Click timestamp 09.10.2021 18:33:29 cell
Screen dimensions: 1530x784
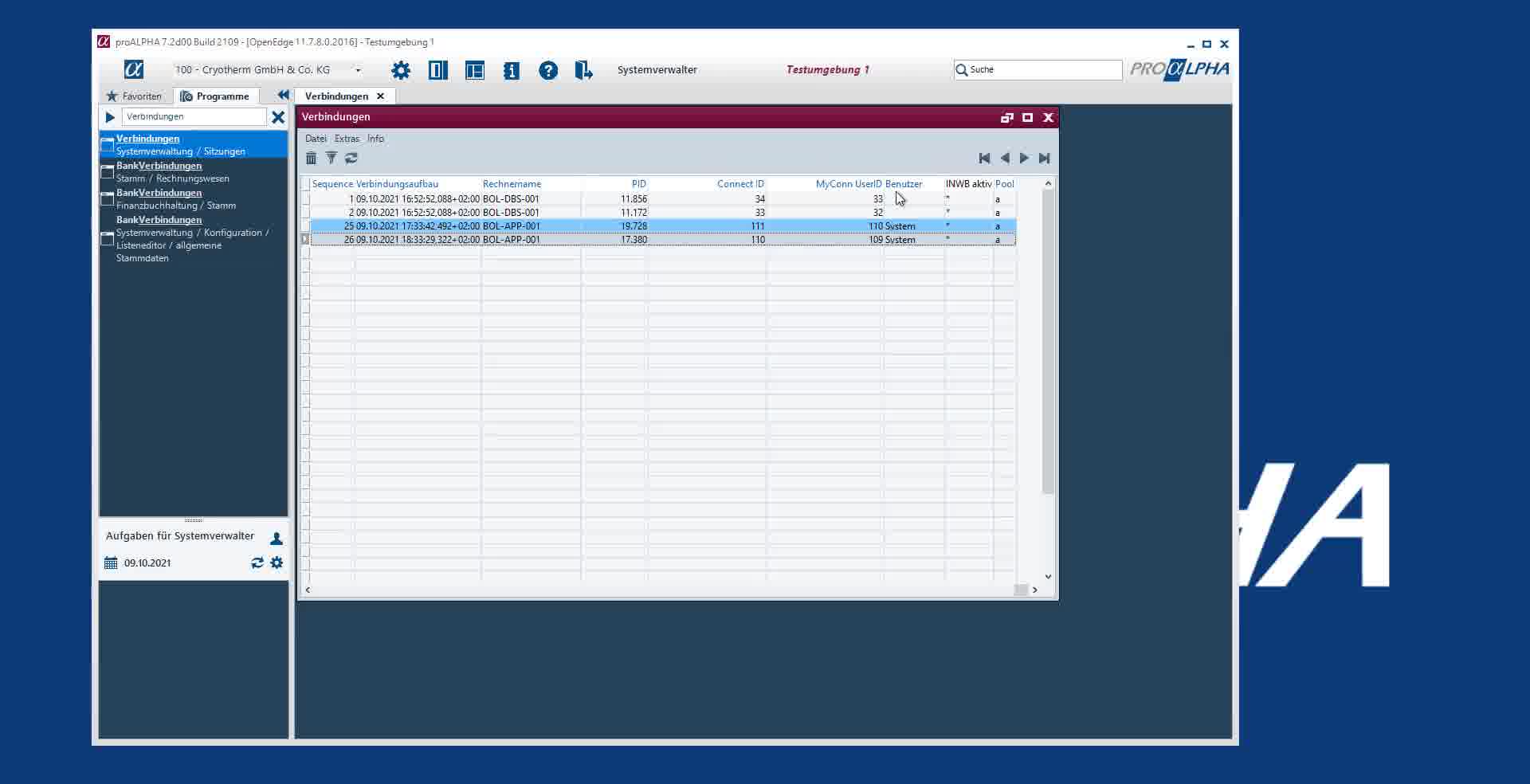418,240
